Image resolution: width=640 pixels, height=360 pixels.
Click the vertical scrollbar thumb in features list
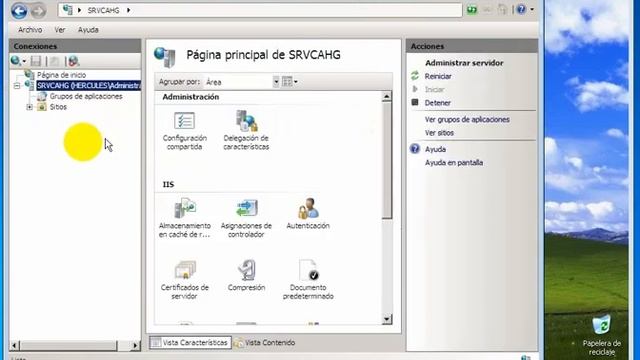coord(387,160)
